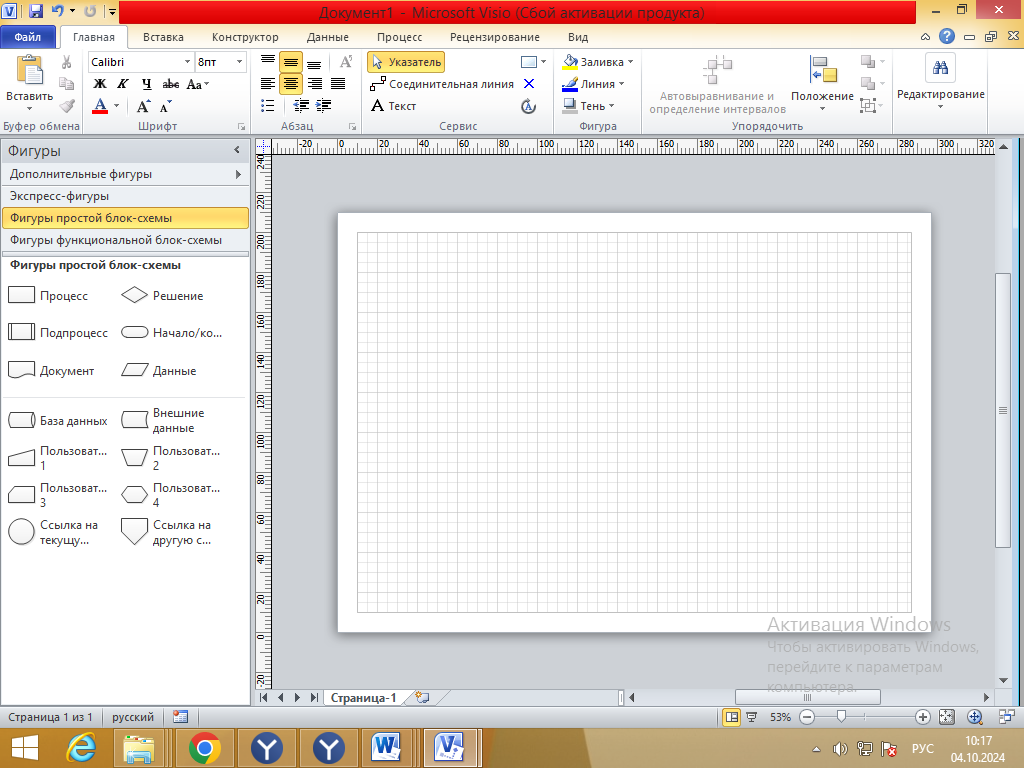Select the Страница-1 page tab
The height and width of the screenshot is (768, 1024).
(363, 697)
